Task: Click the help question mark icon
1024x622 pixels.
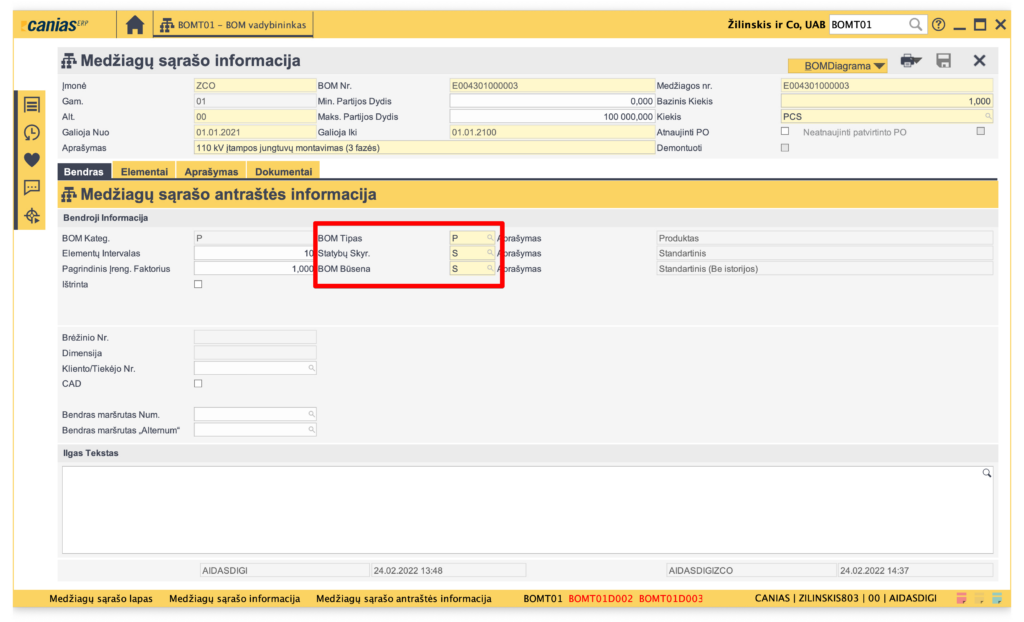Action: pyautogui.click(x=938, y=25)
